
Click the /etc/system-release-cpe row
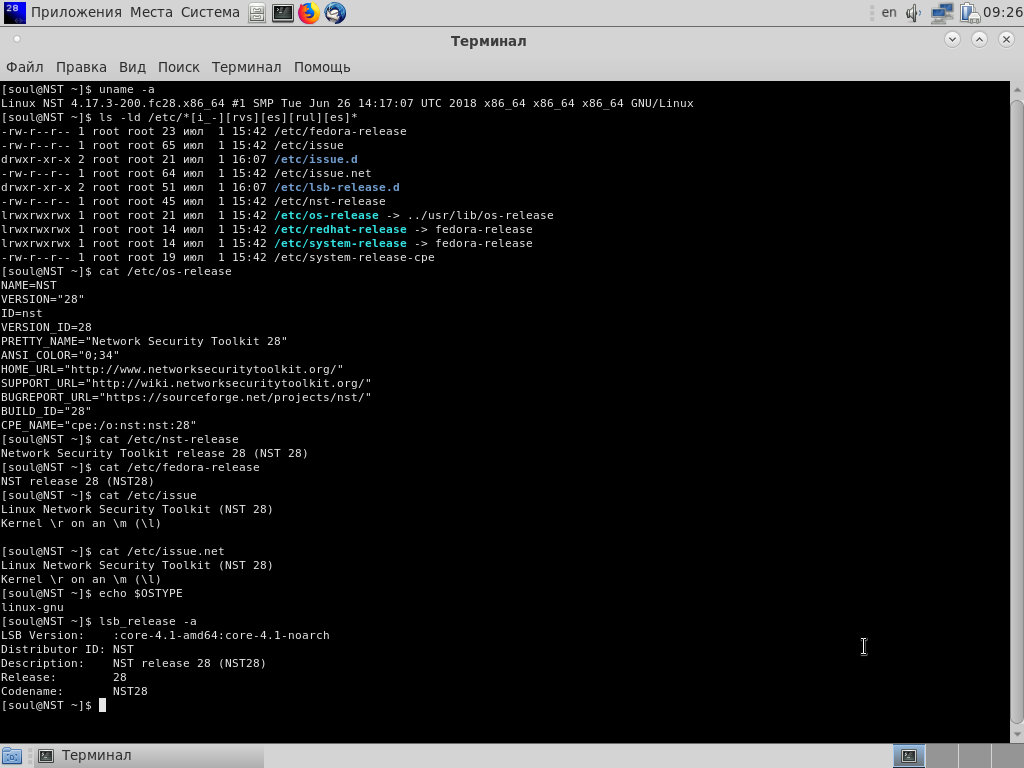[x=217, y=257]
